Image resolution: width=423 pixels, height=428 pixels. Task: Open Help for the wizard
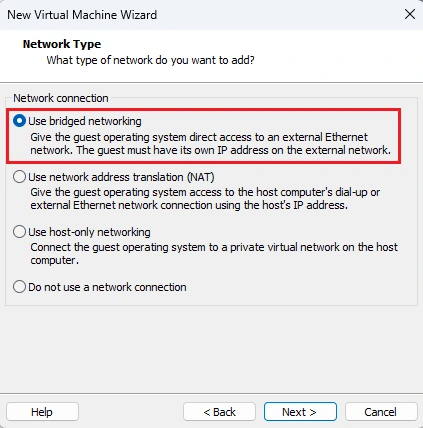[x=42, y=412]
